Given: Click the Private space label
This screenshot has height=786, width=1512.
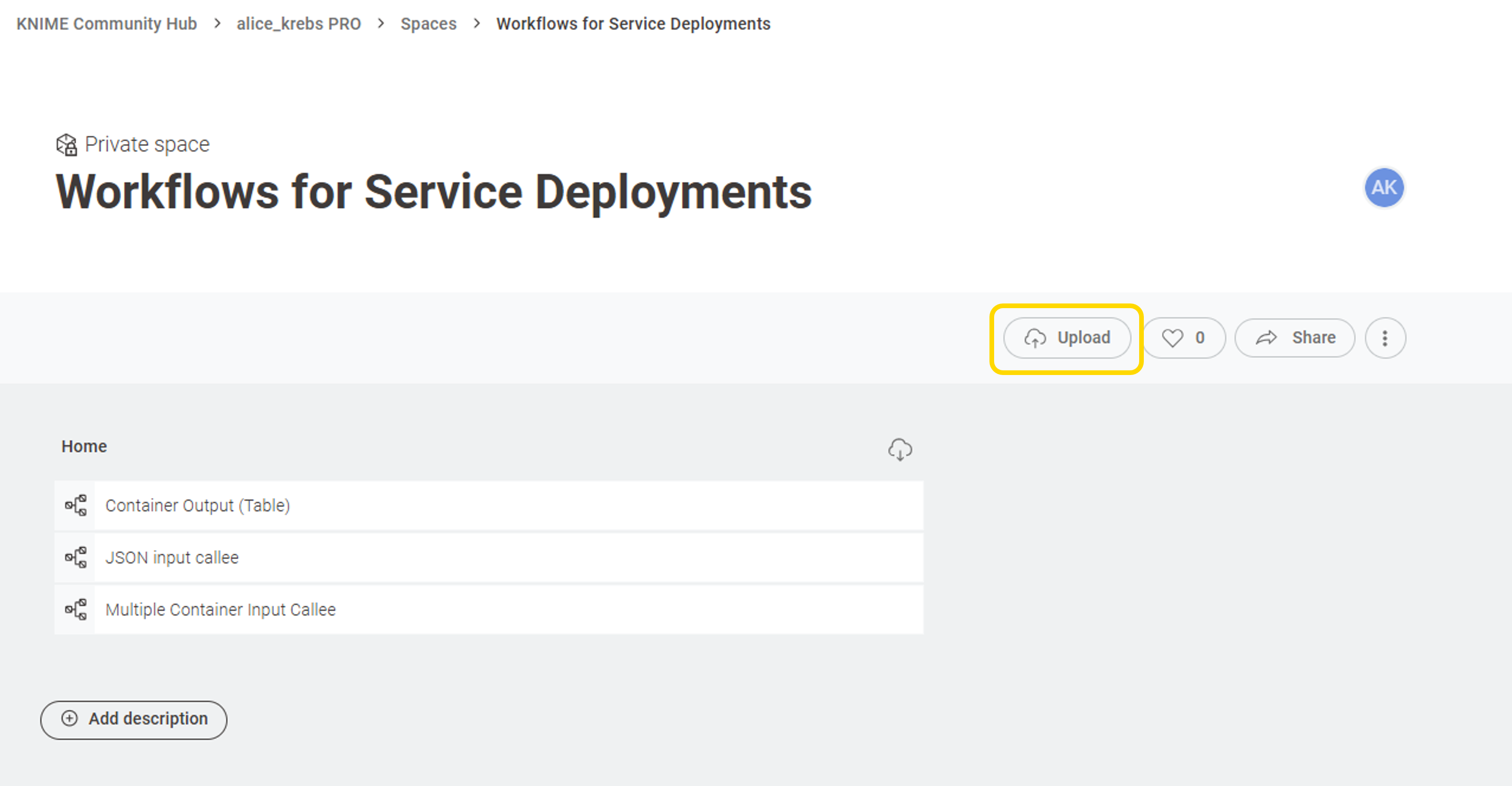Looking at the screenshot, I should click(147, 144).
